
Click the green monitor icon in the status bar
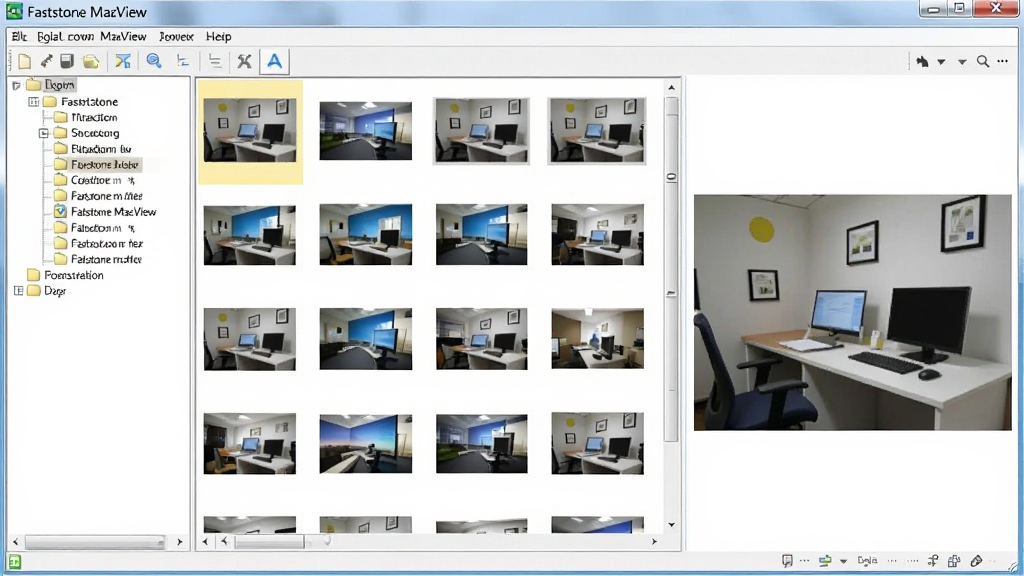(x=825, y=561)
